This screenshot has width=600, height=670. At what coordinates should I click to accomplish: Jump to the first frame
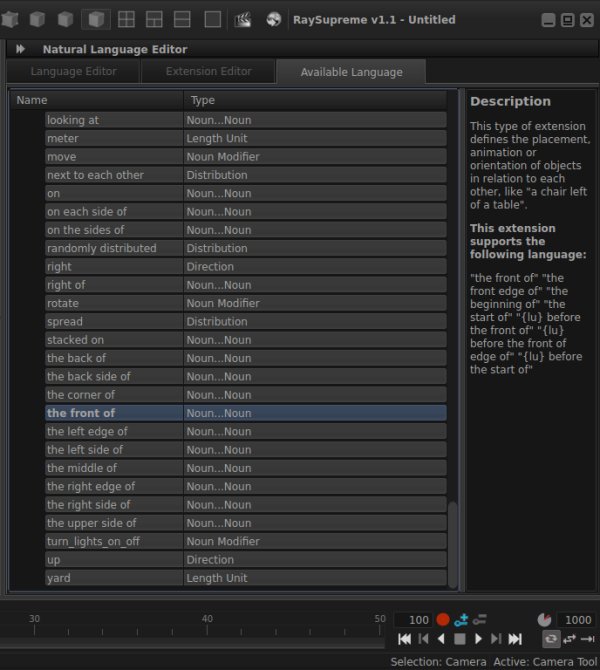(x=404, y=639)
